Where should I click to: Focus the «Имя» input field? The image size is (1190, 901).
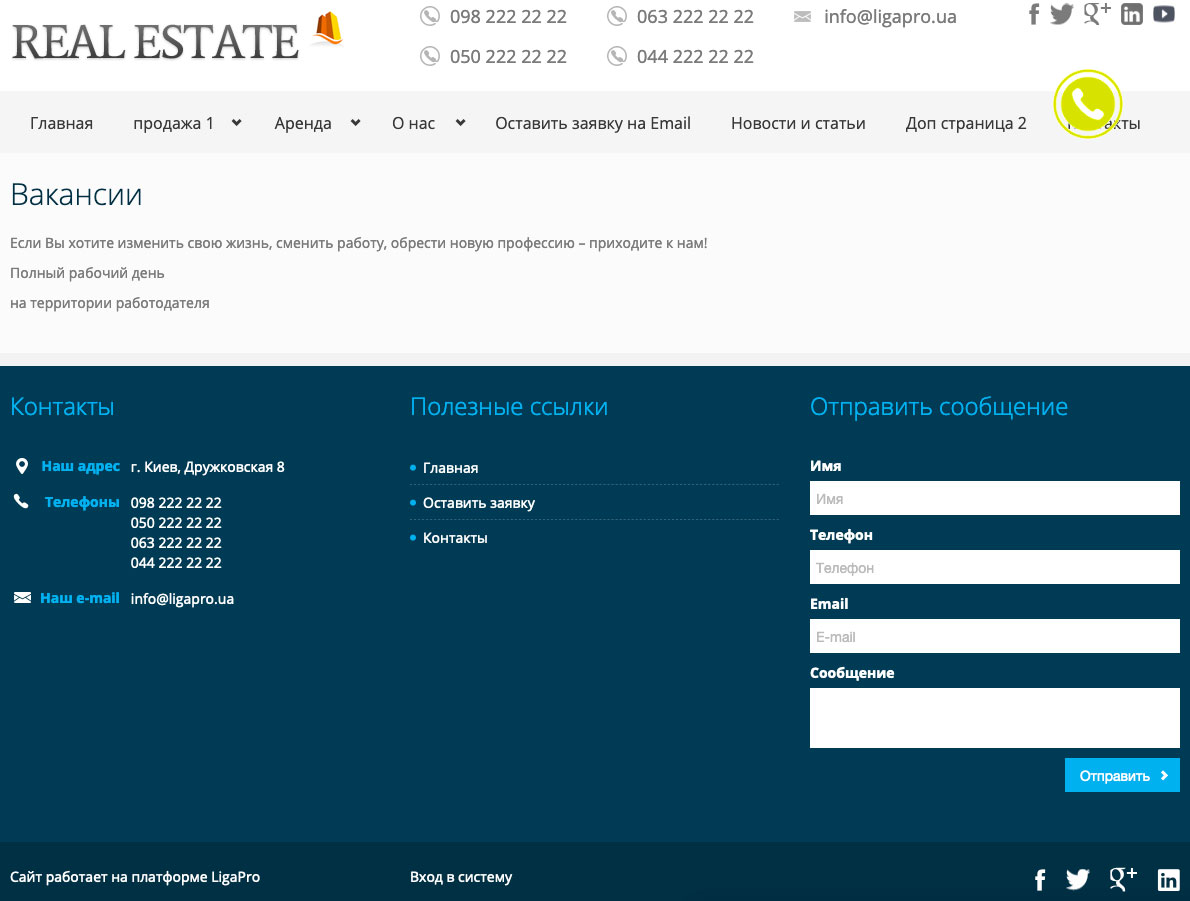[x=994, y=498]
